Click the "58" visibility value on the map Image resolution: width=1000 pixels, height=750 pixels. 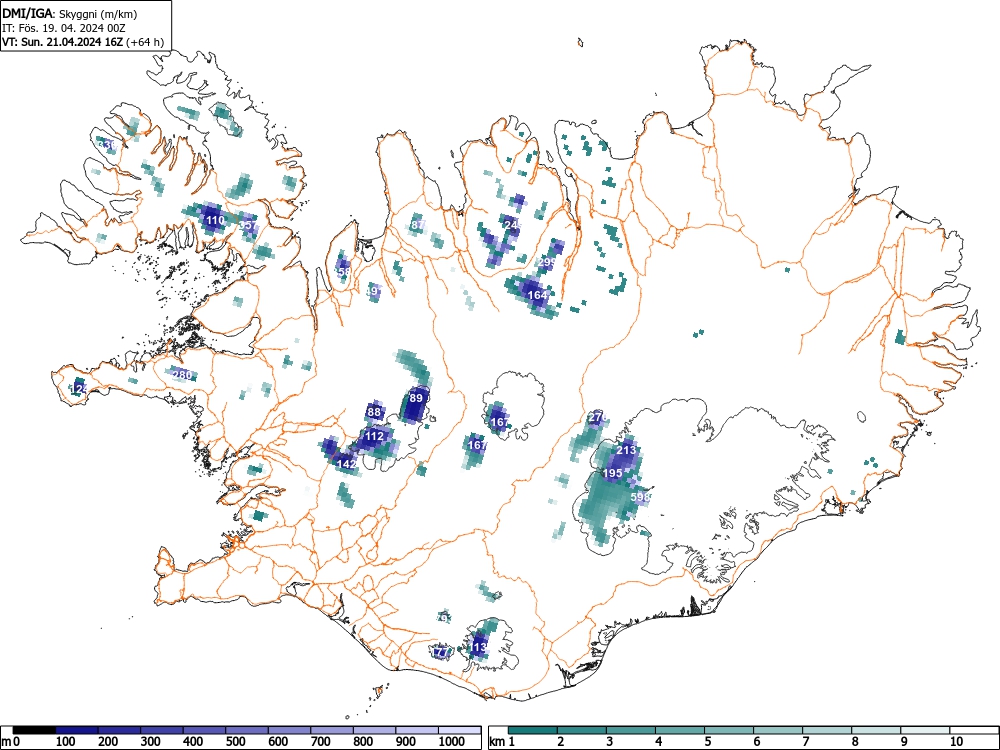345,271
